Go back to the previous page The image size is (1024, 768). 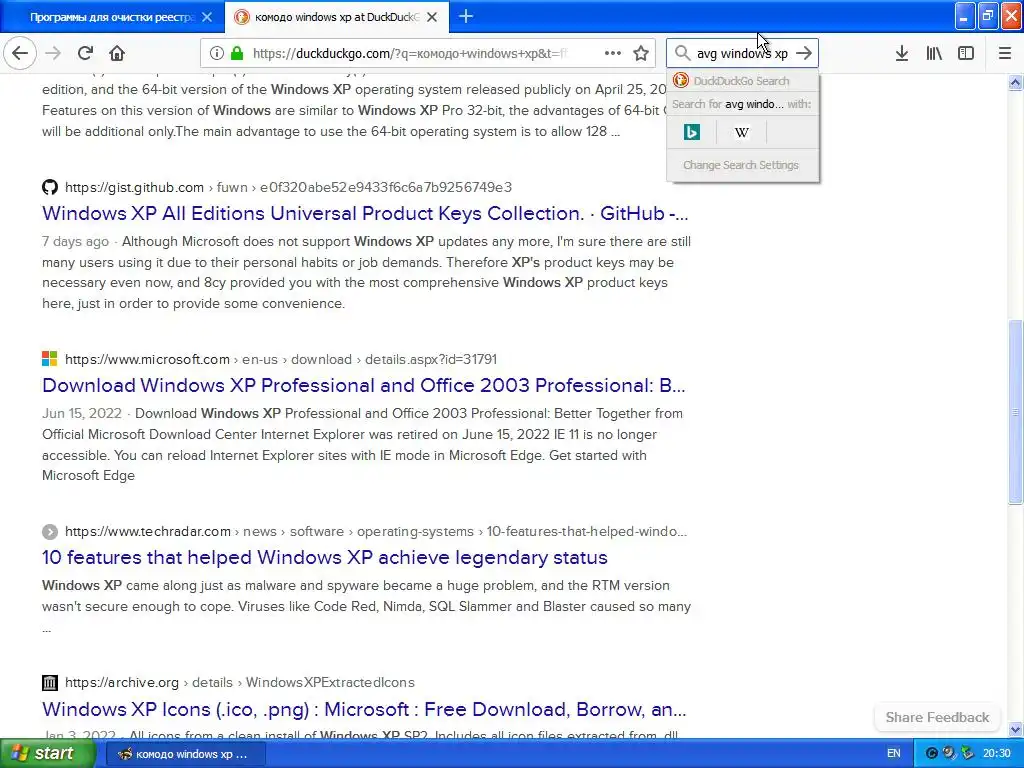(20, 53)
